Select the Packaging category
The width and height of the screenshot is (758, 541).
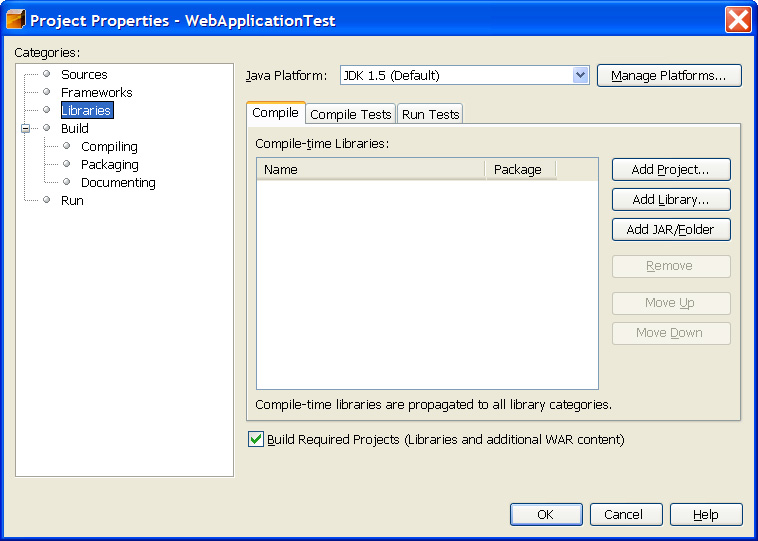tap(109, 164)
